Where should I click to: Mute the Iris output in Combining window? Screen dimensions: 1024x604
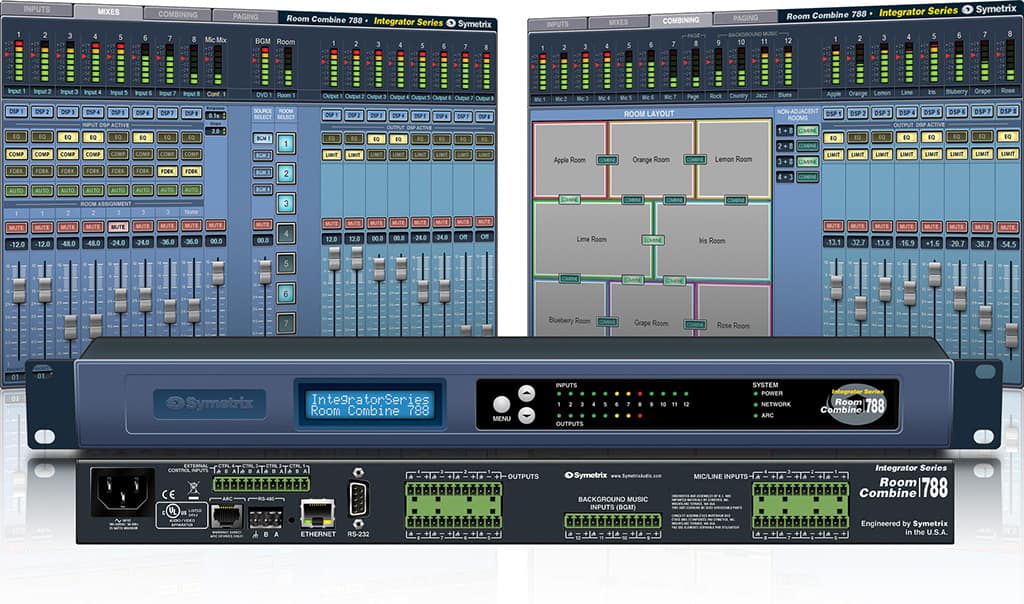click(x=931, y=226)
